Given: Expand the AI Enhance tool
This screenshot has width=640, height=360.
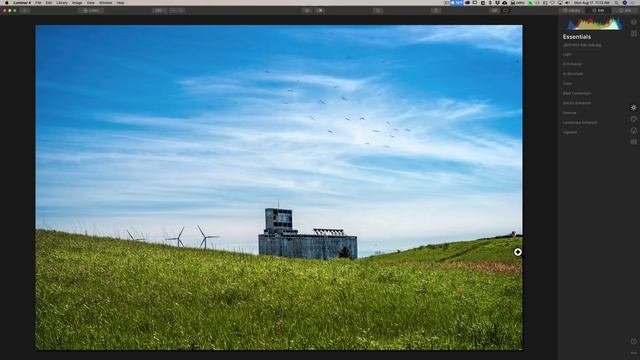Looking at the screenshot, I should 572,64.
